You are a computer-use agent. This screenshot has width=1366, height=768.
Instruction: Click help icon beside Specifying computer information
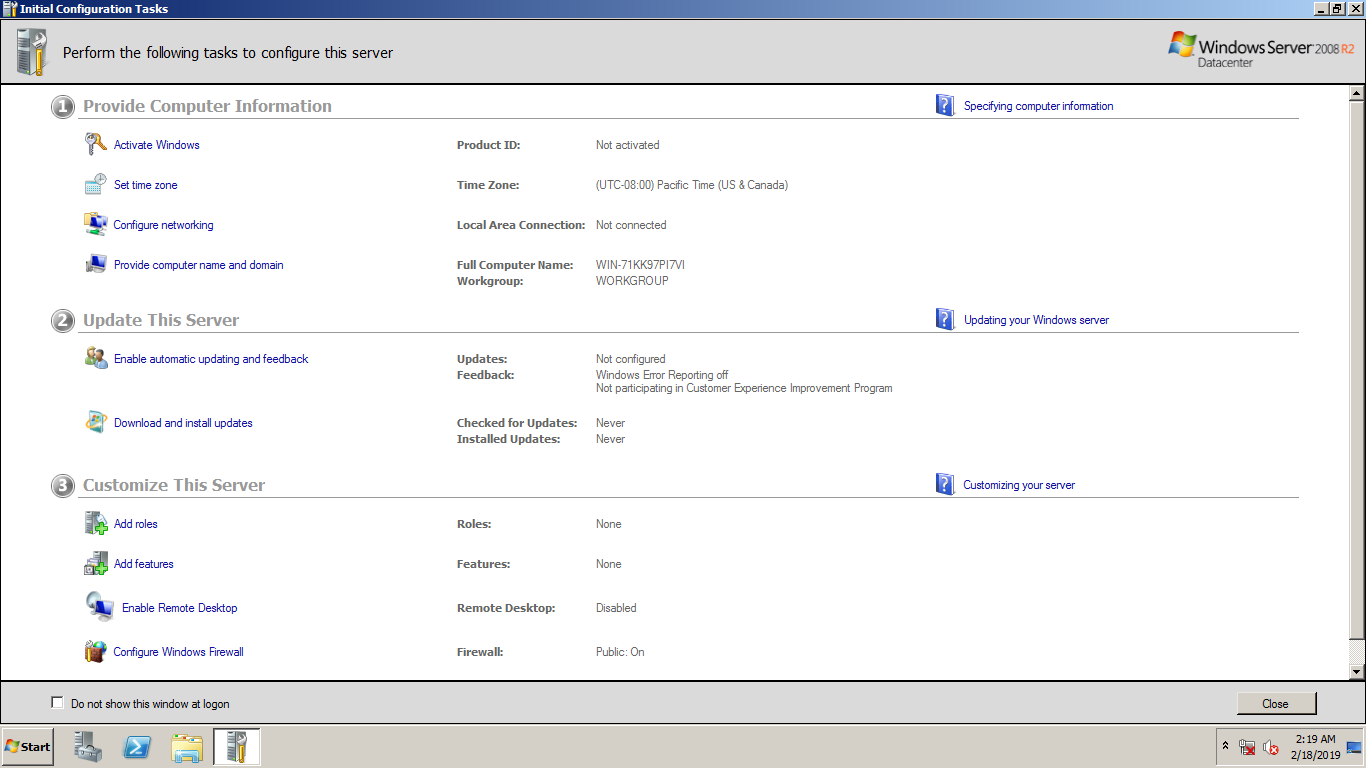[x=945, y=105]
